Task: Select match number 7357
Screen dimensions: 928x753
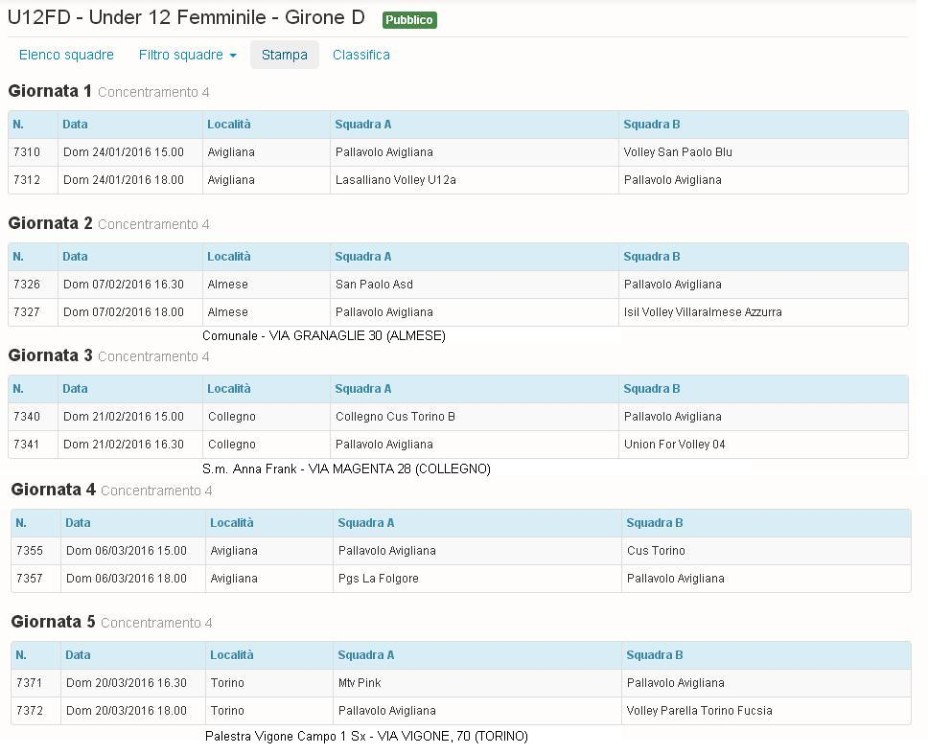Action: 30,579
